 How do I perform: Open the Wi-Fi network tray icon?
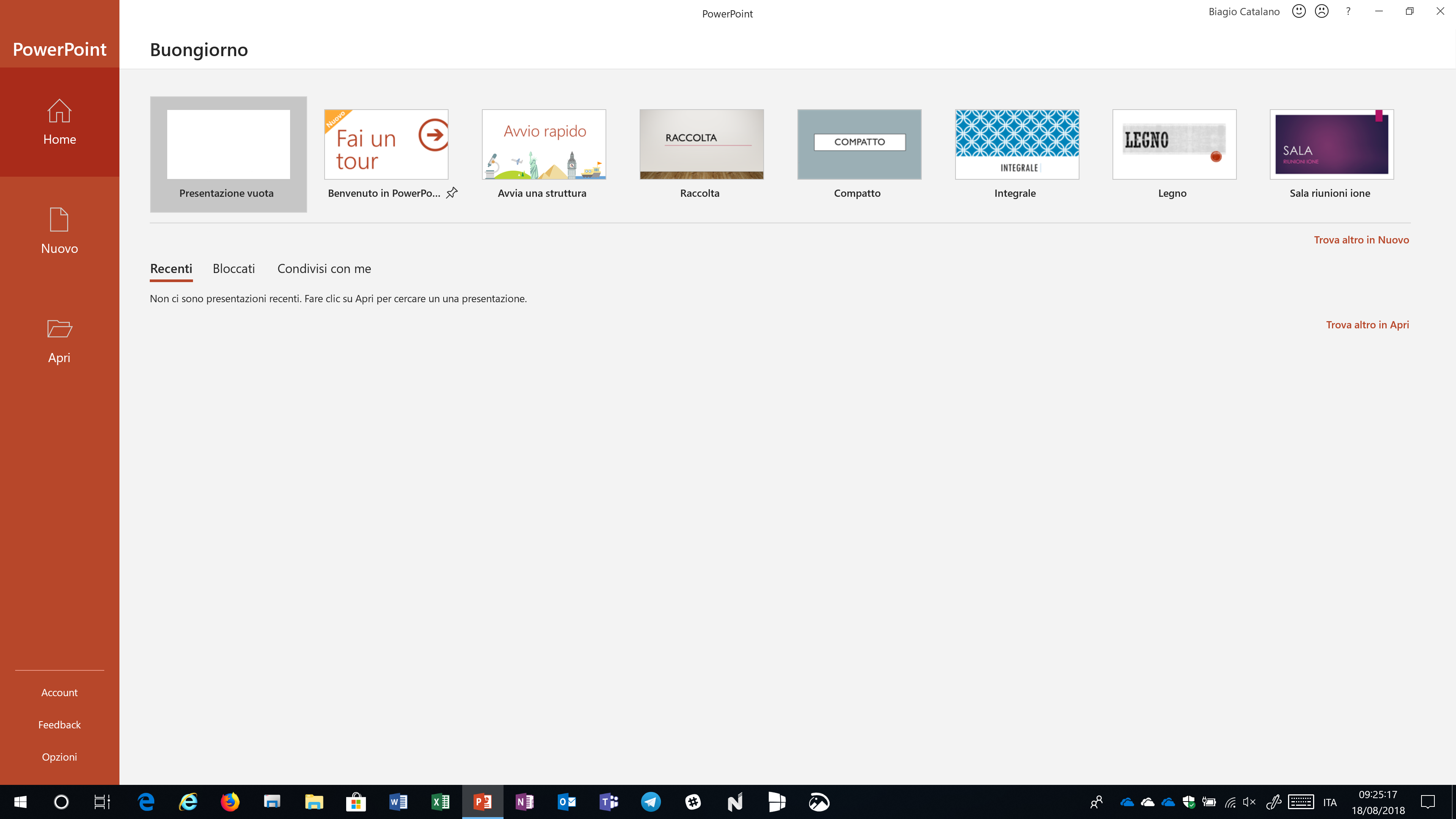tap(1230, 802)
